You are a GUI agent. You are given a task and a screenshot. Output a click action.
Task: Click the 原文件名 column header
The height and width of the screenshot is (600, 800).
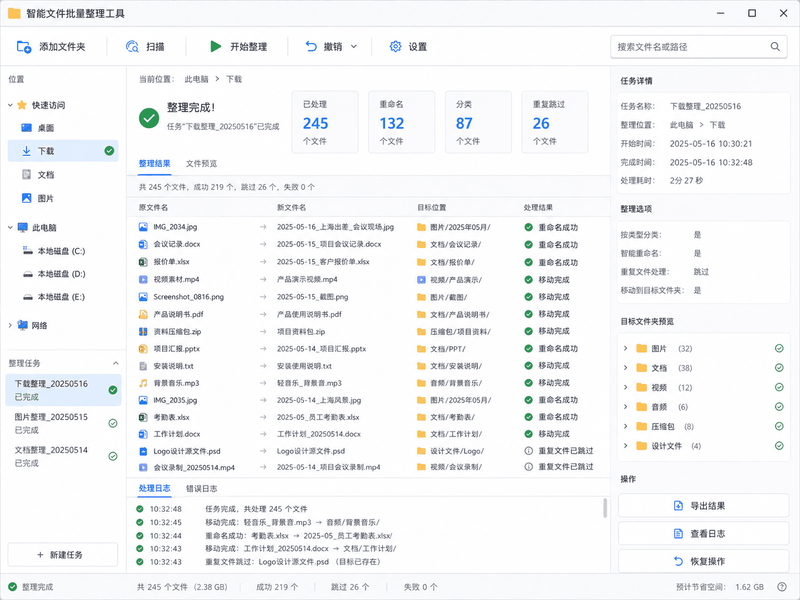pos(154,208)
